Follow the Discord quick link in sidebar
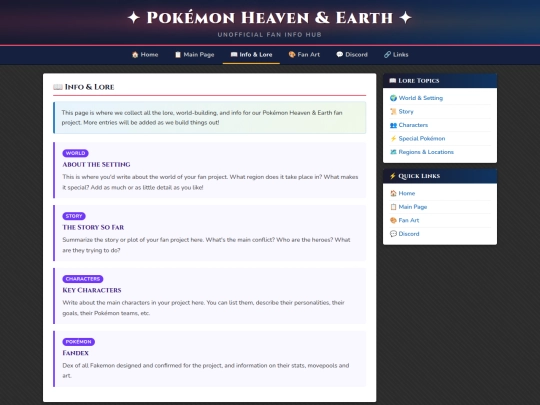This screenshot has width=540, height=405. (x=409, y=233)
